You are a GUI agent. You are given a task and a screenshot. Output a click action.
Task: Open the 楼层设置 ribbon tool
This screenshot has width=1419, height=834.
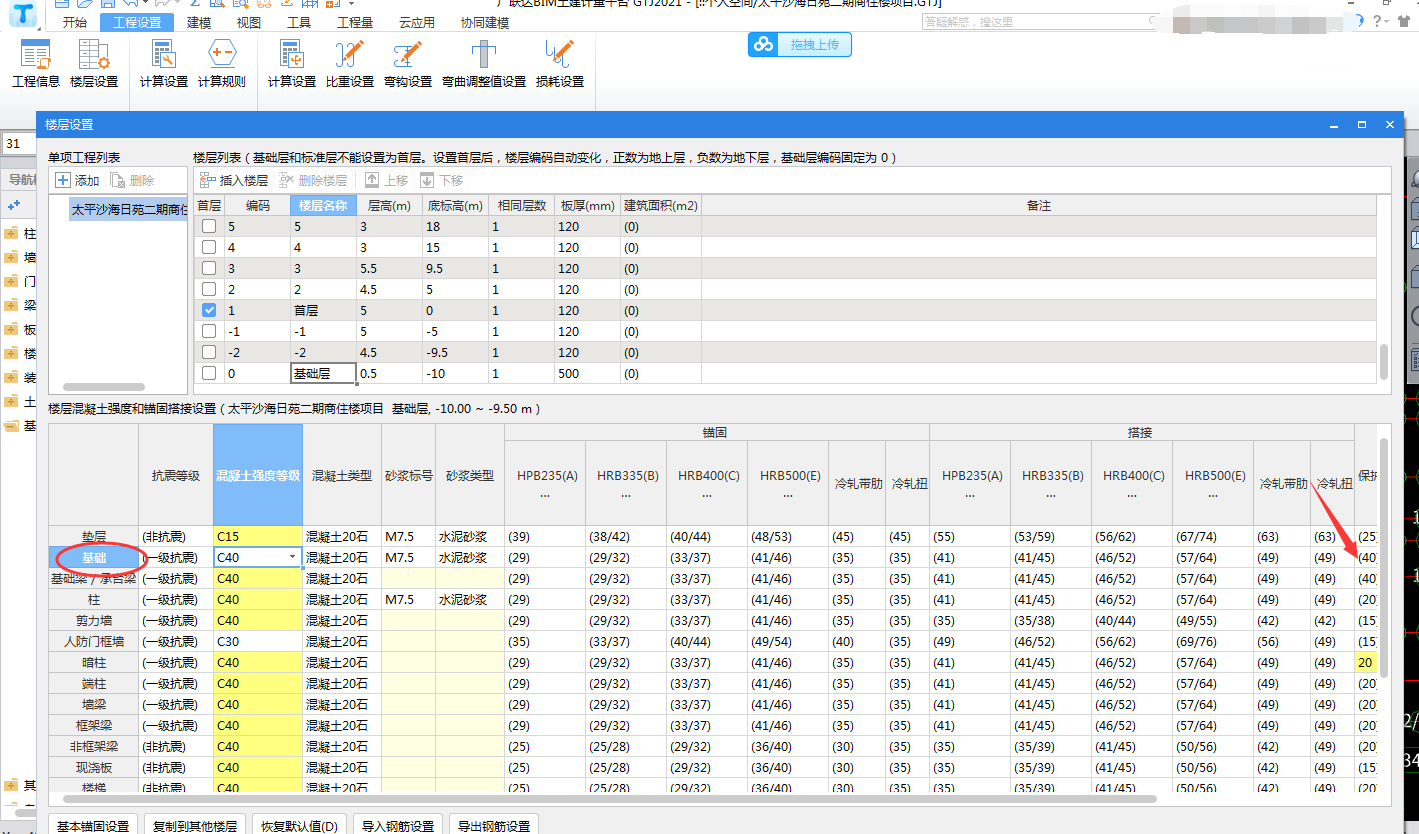(x=94, y=64)
